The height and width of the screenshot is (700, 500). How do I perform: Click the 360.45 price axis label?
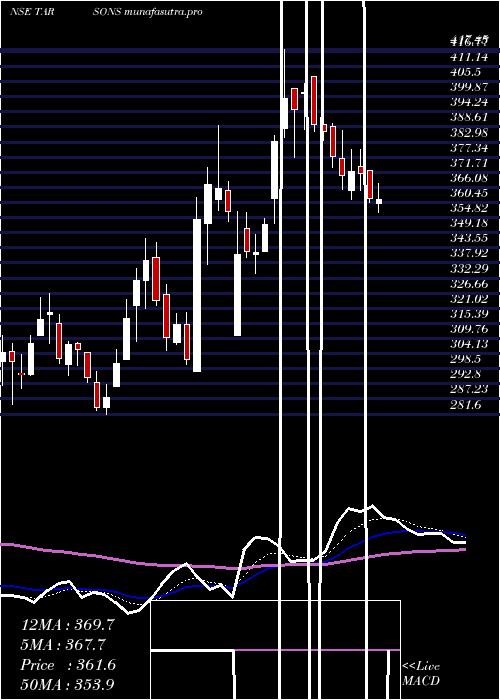tap(469, 193)
